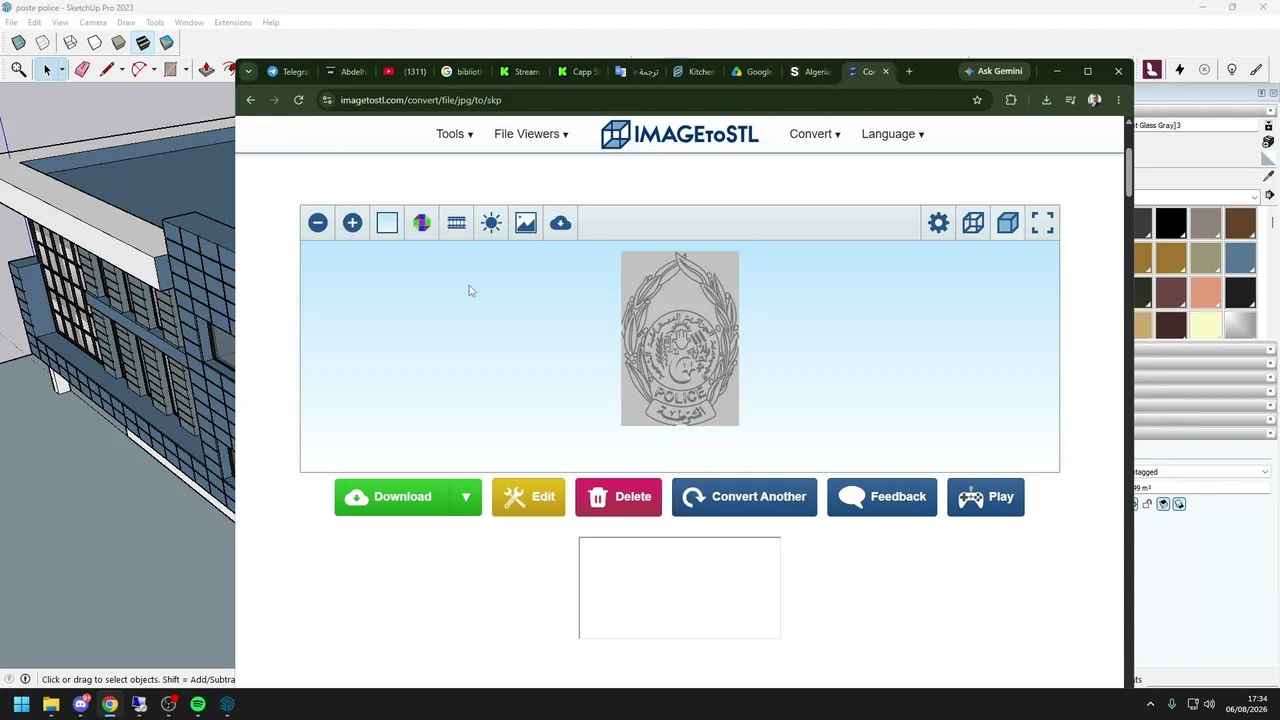Bookmark this page with the star icon

[977, 100]
